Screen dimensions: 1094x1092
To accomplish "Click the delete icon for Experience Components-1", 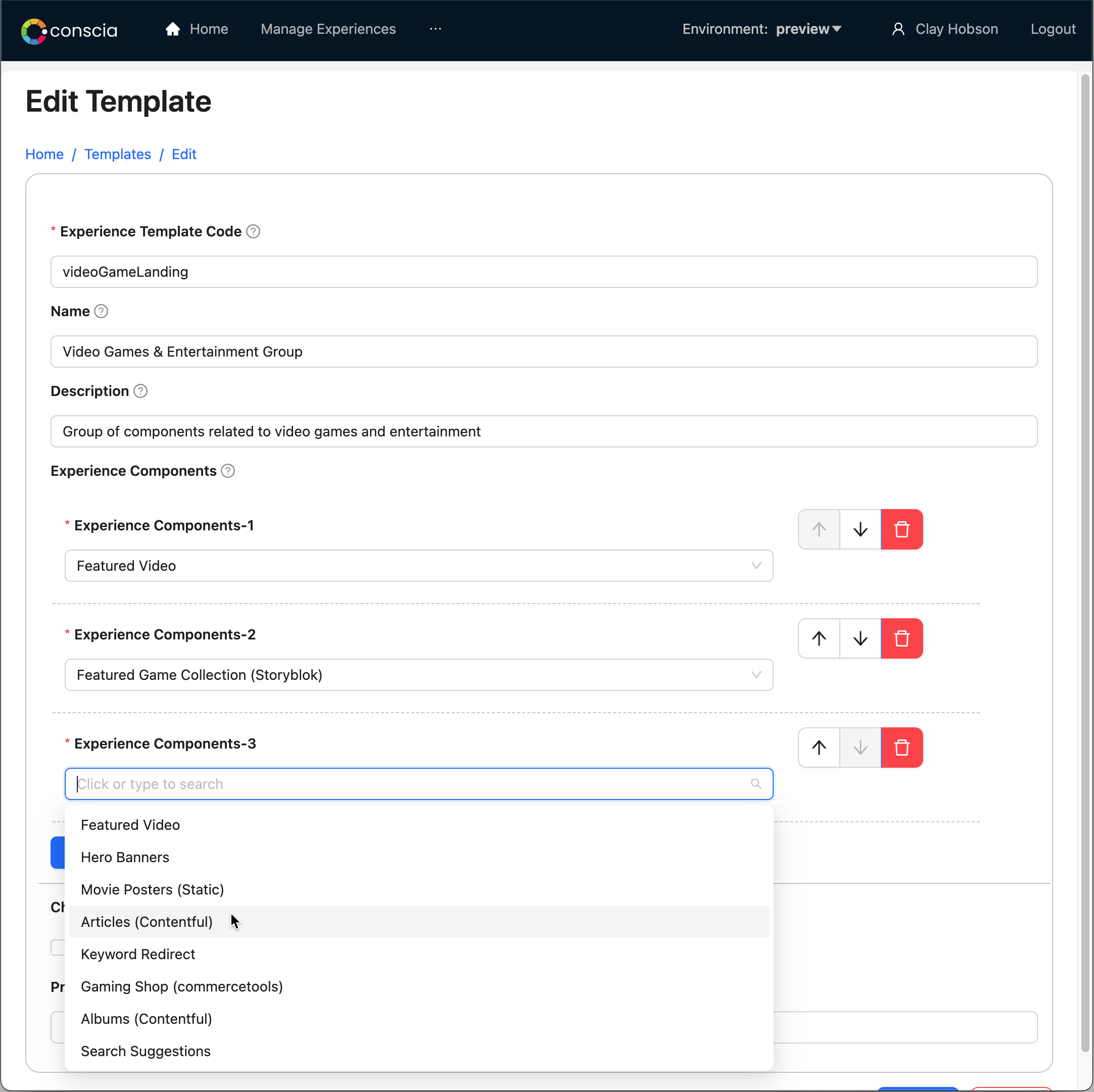I will click(901, 529).
